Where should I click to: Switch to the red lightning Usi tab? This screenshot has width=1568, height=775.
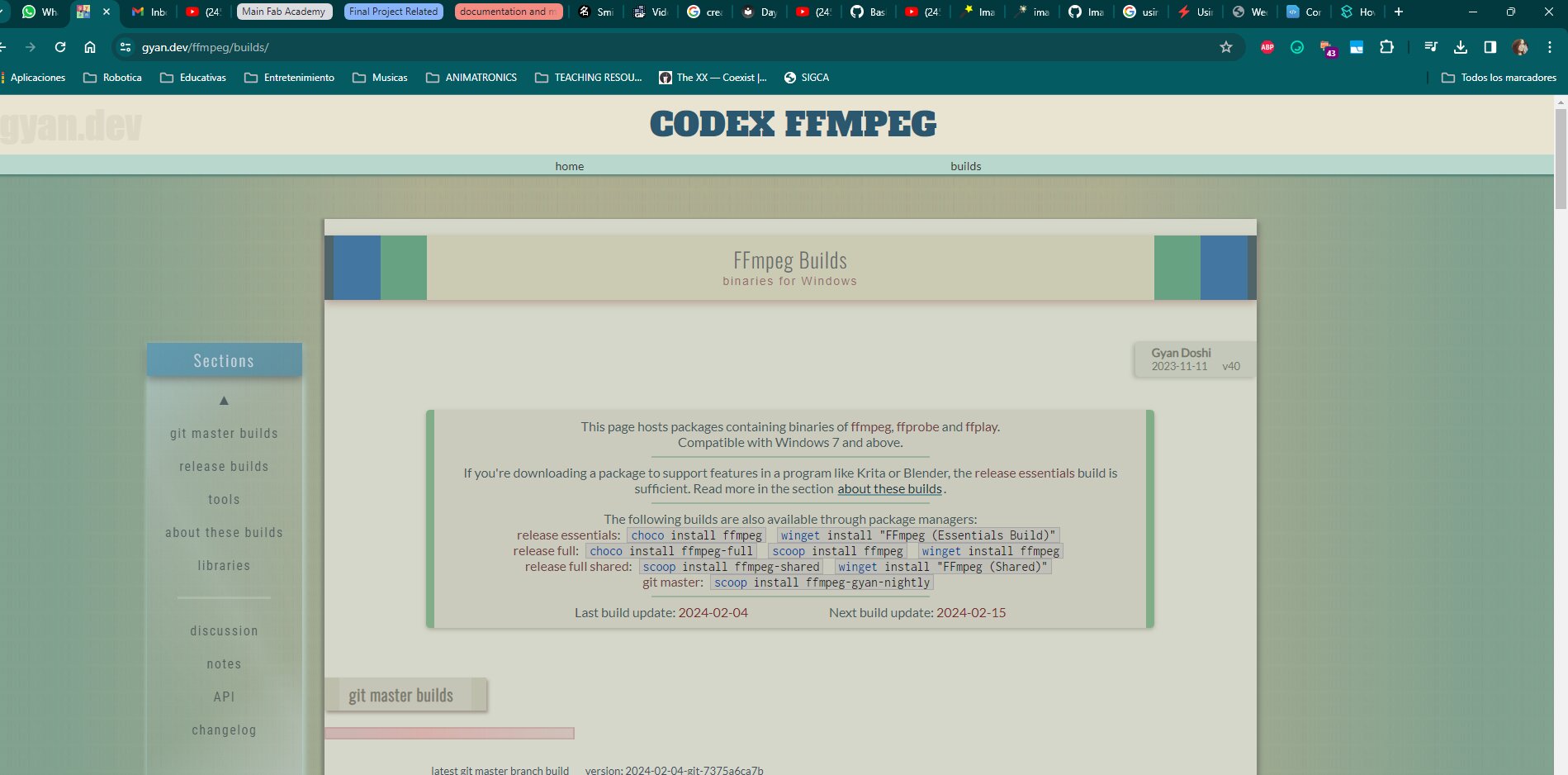tap(1195, 12)
